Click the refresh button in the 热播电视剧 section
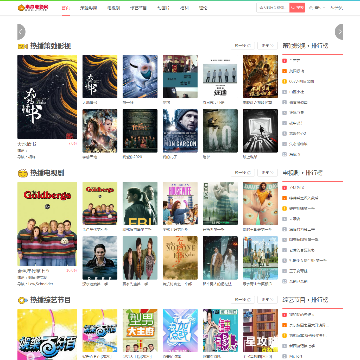Screen dimensions: 360x360 click(243, 173)
